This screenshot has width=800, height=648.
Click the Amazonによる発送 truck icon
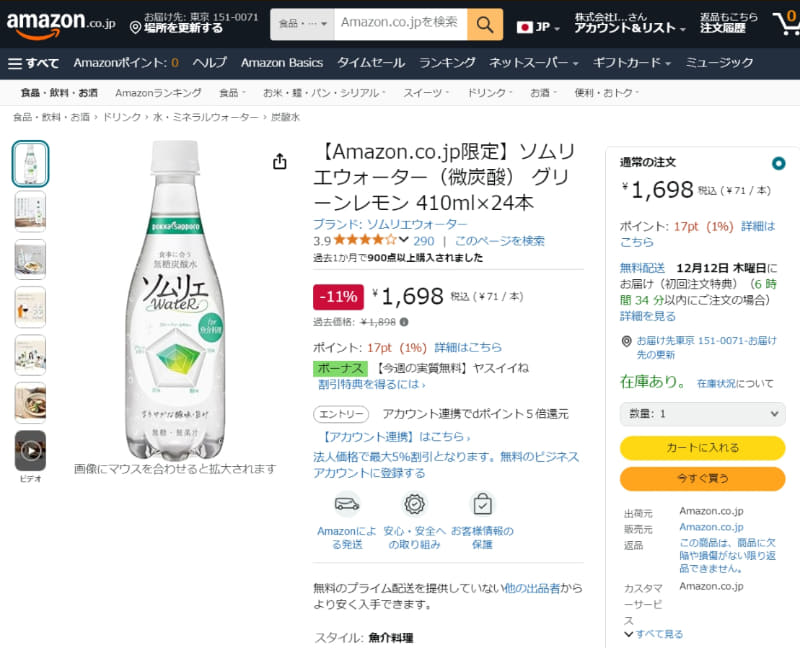(346, 503)
